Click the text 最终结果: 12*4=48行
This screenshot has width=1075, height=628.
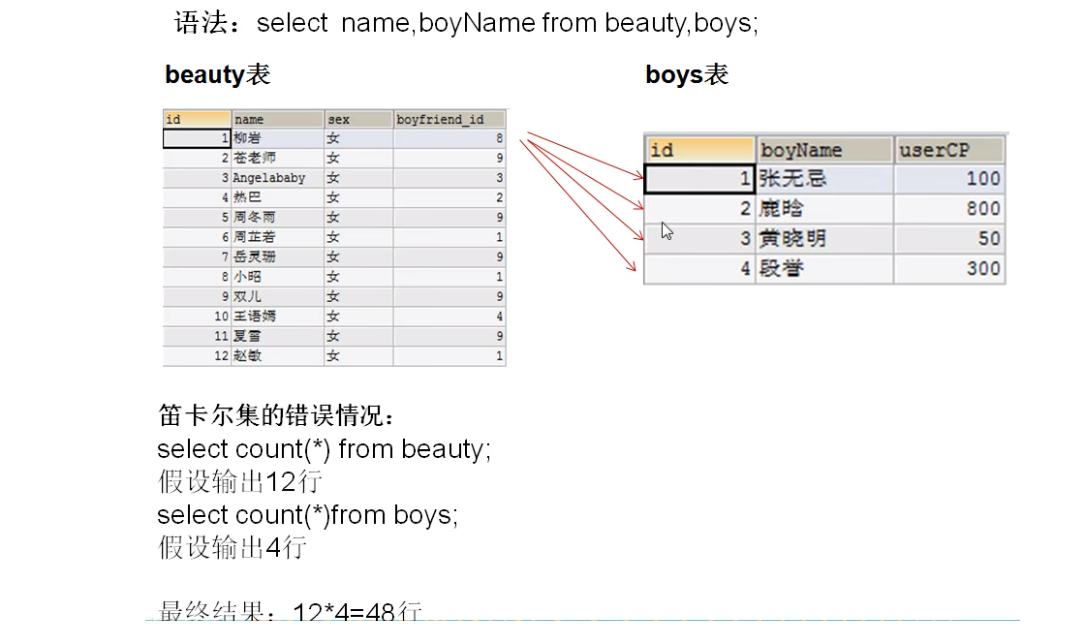point(290,608)
